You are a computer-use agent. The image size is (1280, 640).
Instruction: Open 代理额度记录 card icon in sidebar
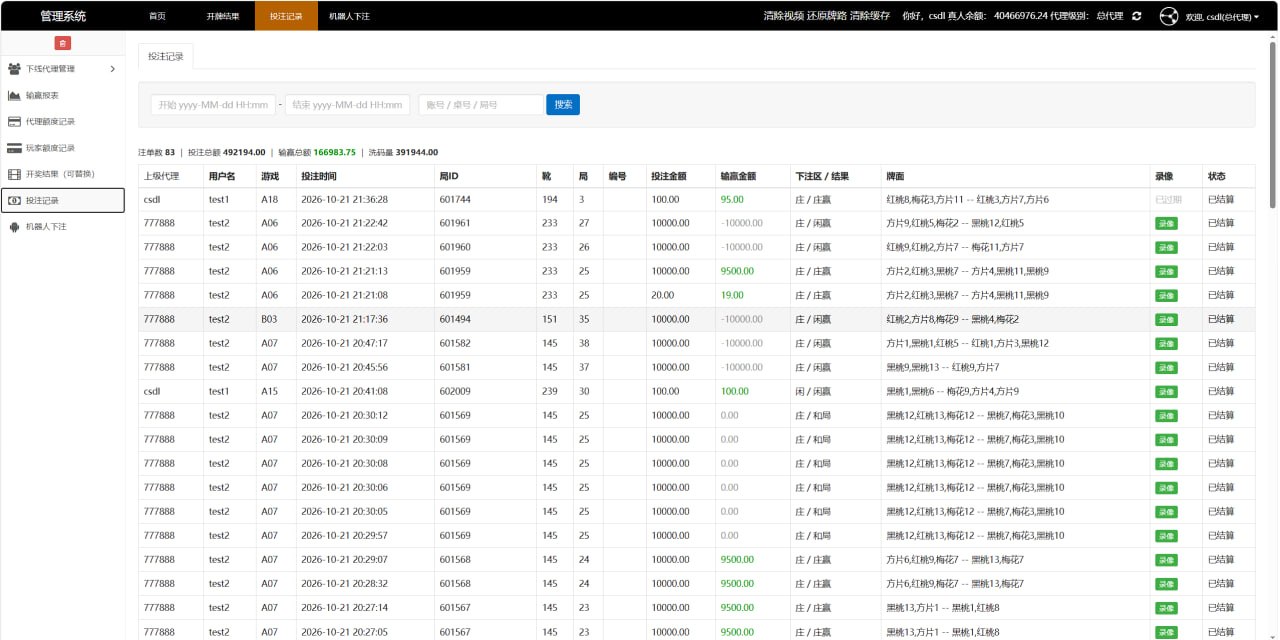[14, 122]
